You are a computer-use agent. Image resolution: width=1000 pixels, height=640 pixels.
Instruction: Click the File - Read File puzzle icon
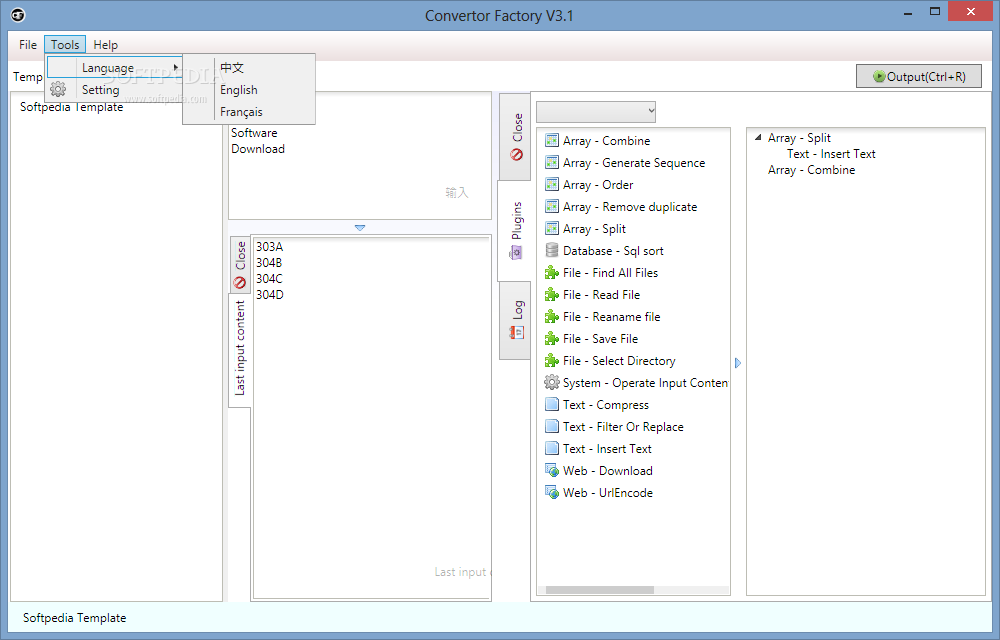(552, 295)
